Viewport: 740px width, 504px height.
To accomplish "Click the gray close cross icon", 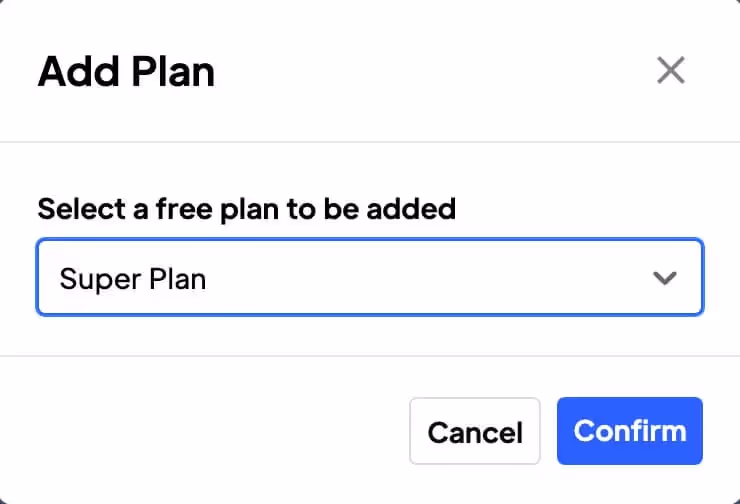I will 670,71.
